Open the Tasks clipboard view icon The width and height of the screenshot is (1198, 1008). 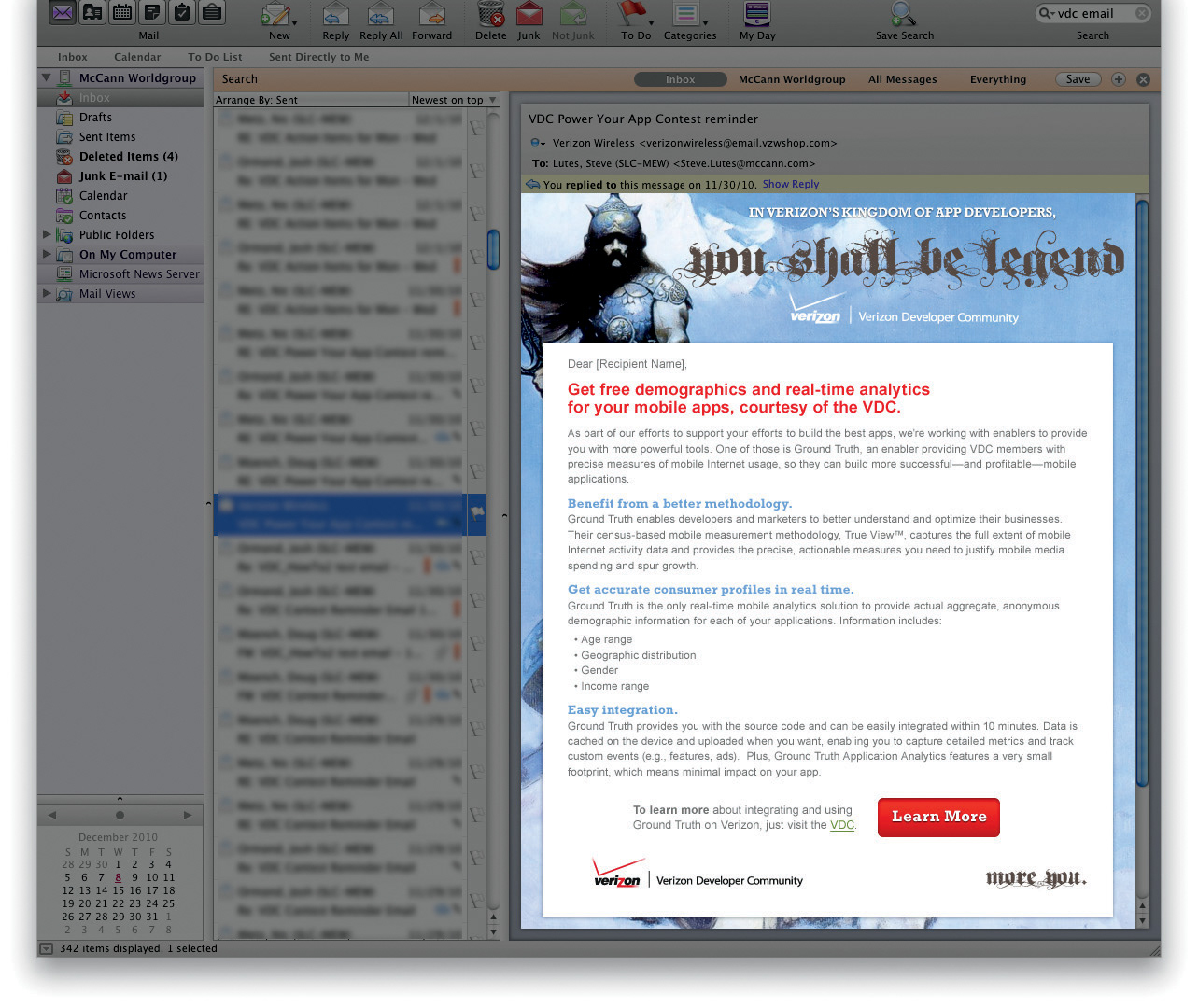[182, 13]
